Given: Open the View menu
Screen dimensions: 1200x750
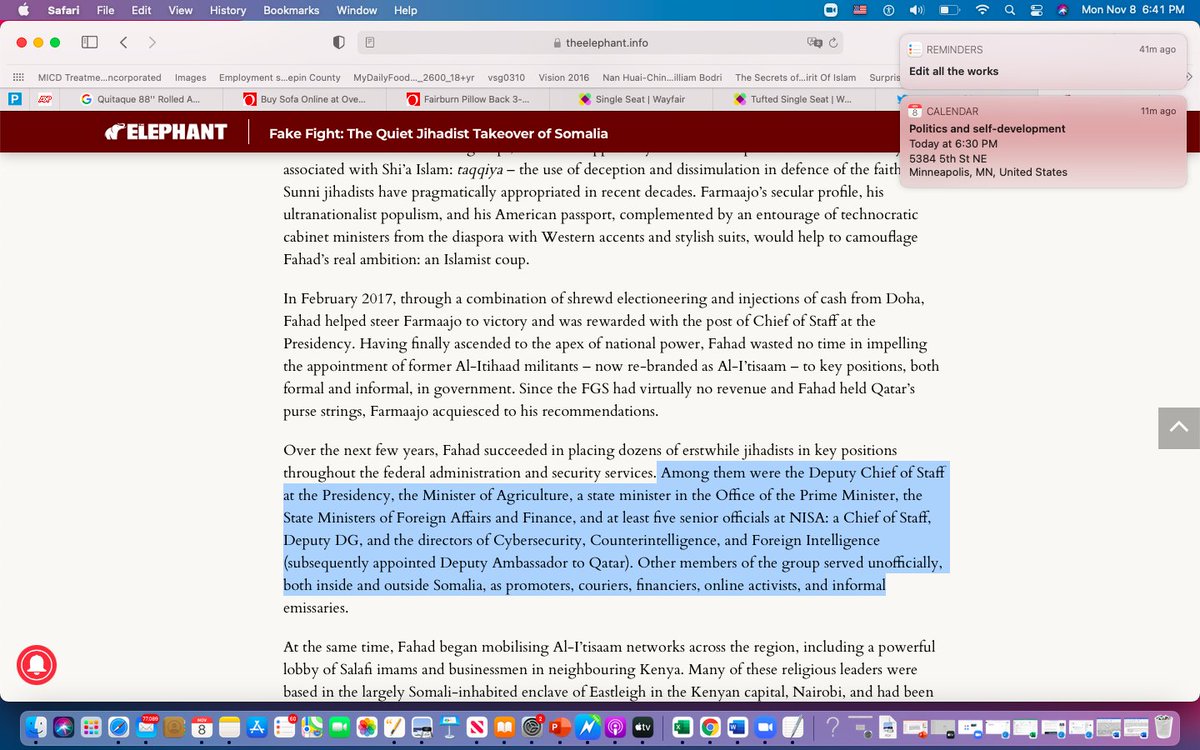Looking at the screenshot, I should [180, 10].
